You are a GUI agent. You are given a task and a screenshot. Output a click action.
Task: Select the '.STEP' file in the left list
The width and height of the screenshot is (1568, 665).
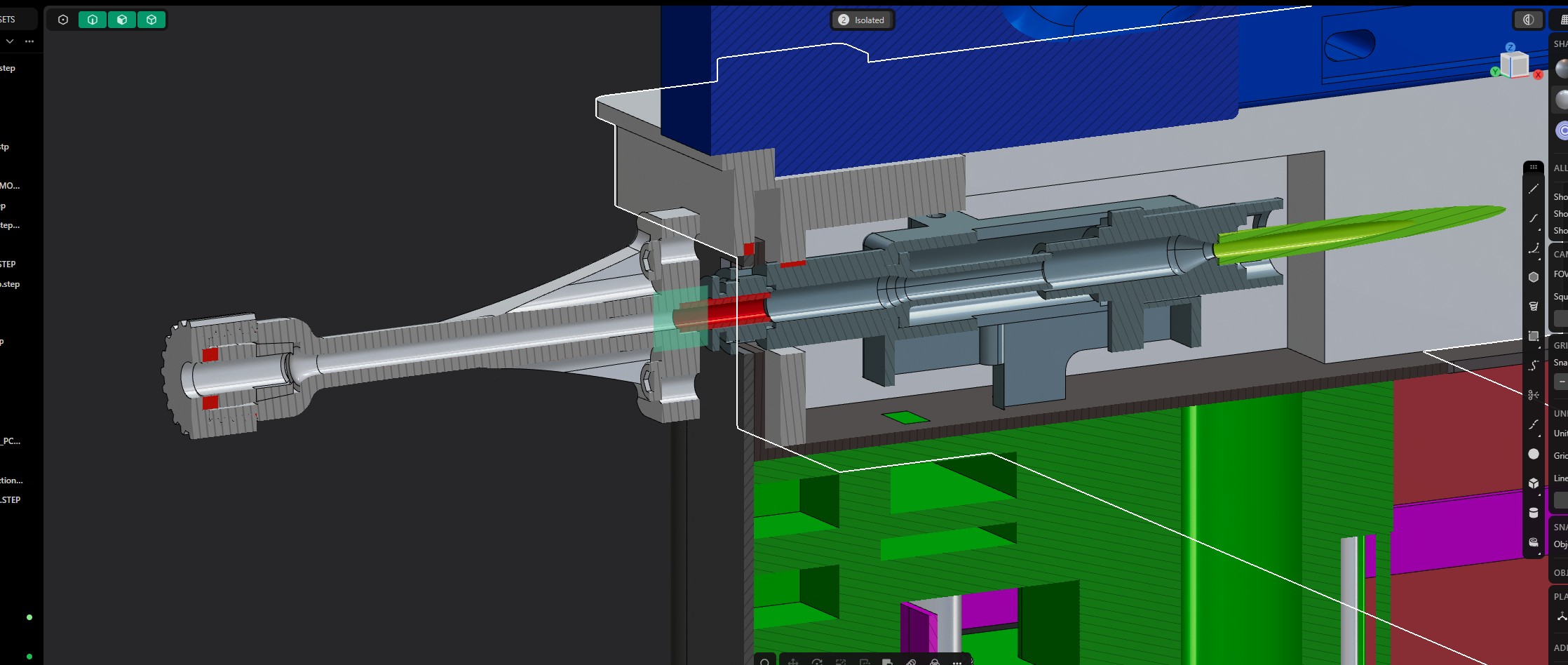[11, 500]
